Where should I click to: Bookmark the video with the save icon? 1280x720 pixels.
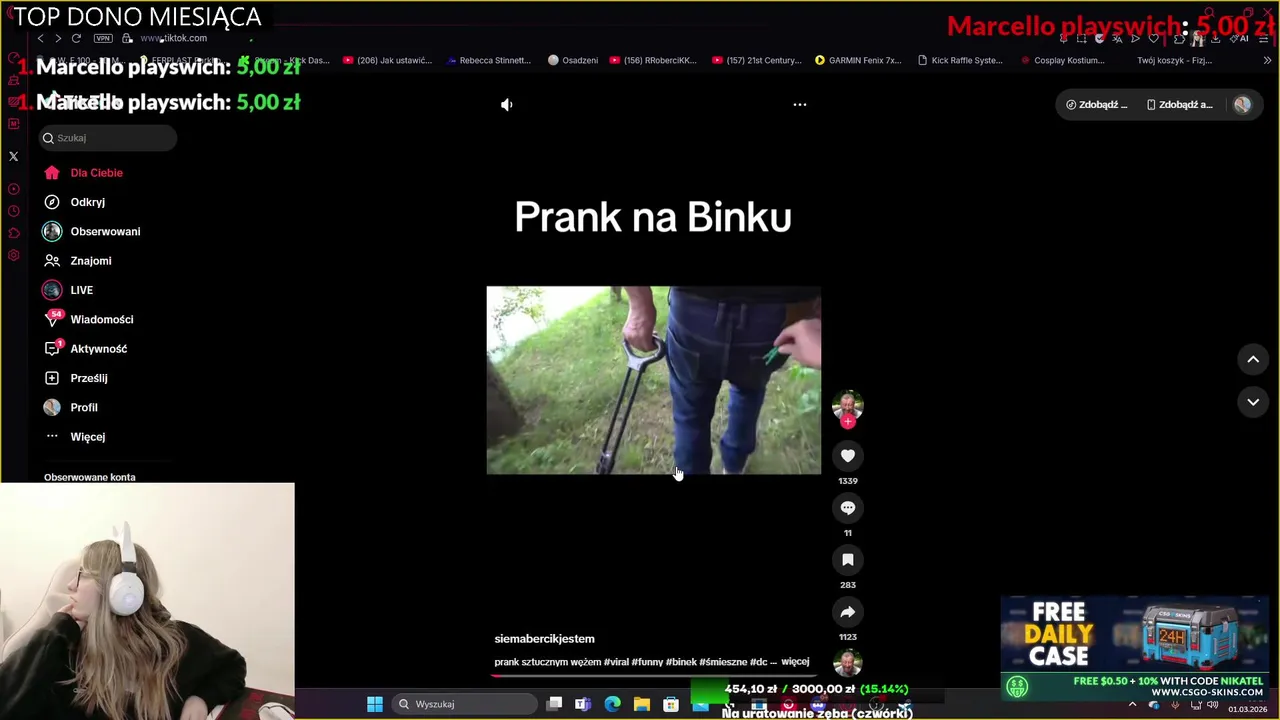[x=848, y=560]
